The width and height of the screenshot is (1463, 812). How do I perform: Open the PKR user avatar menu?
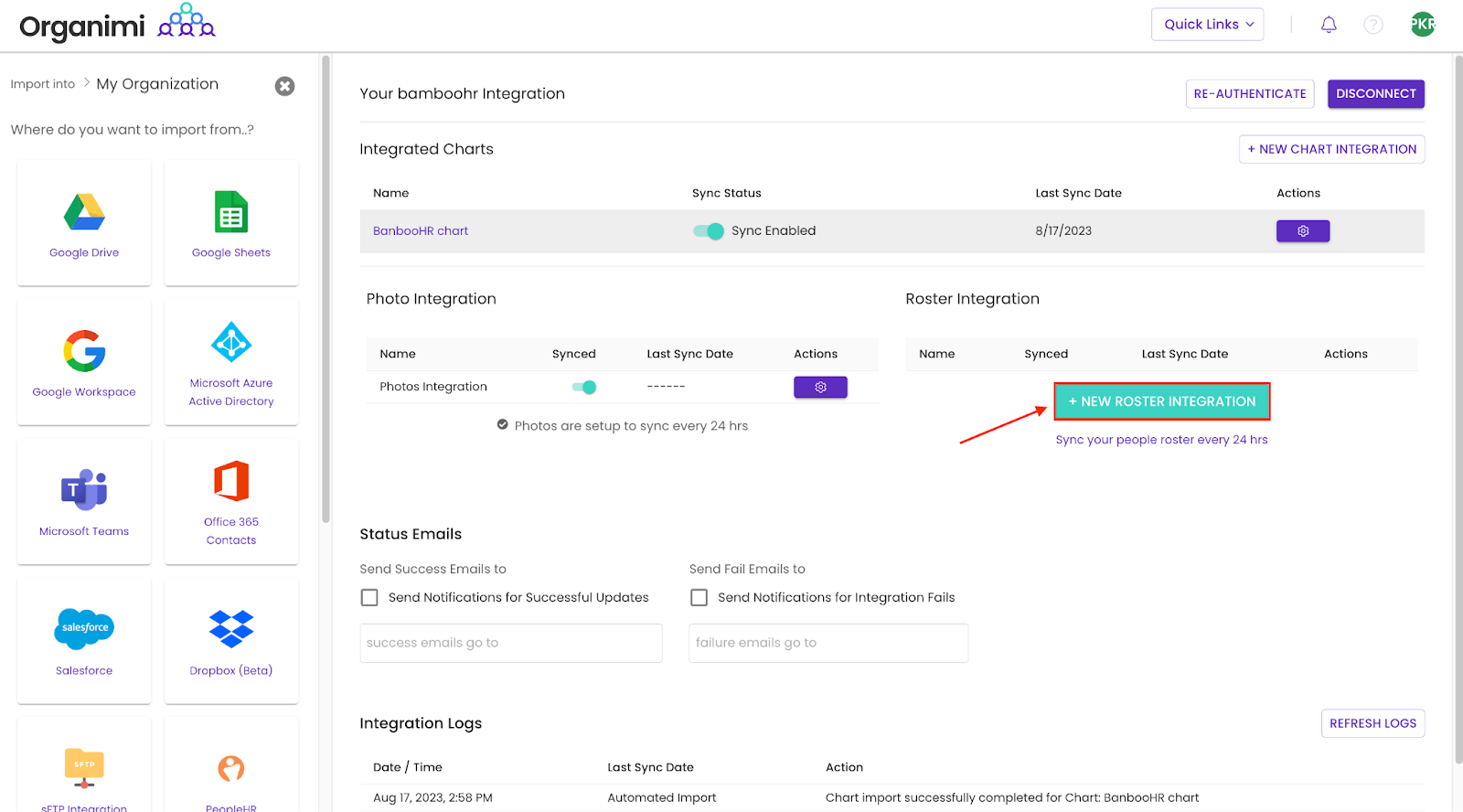click(1423, 25)
